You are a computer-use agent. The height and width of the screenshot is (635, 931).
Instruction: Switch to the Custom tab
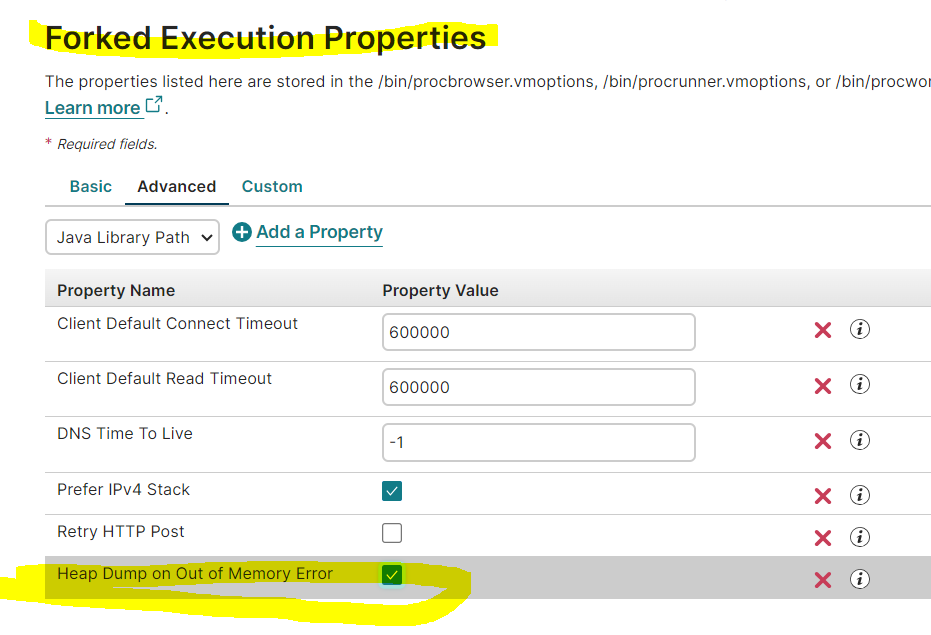272,186
